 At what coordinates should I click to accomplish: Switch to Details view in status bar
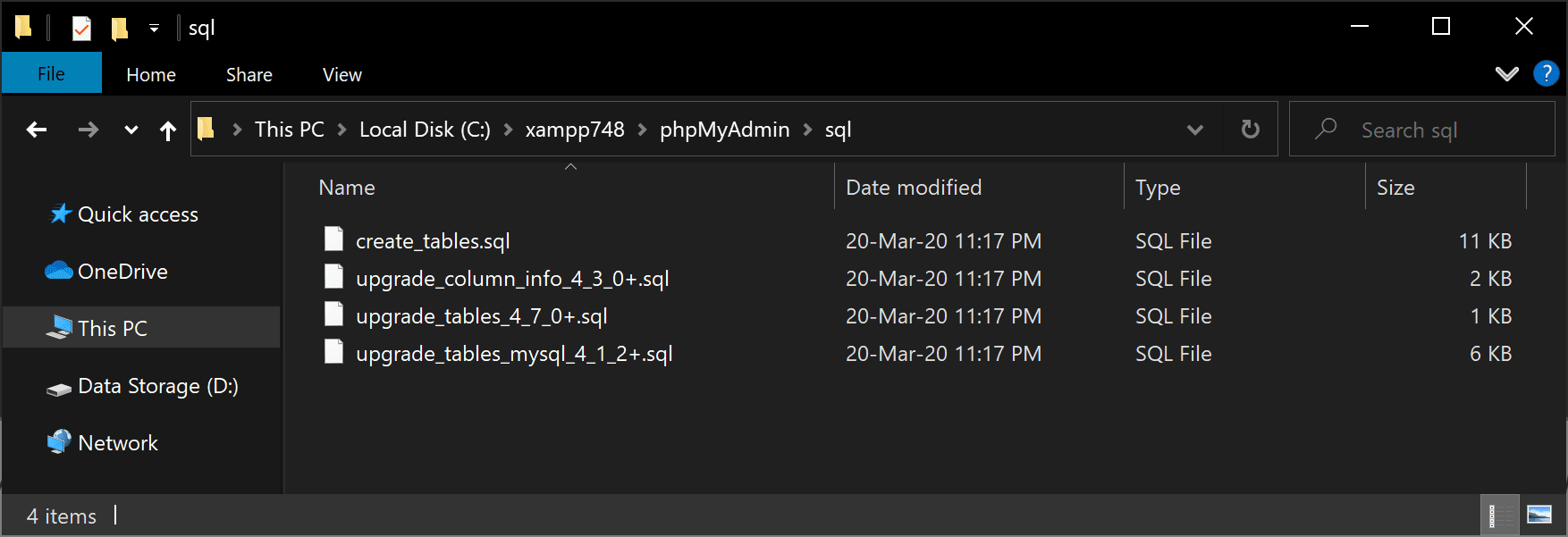pos(1499,515)
